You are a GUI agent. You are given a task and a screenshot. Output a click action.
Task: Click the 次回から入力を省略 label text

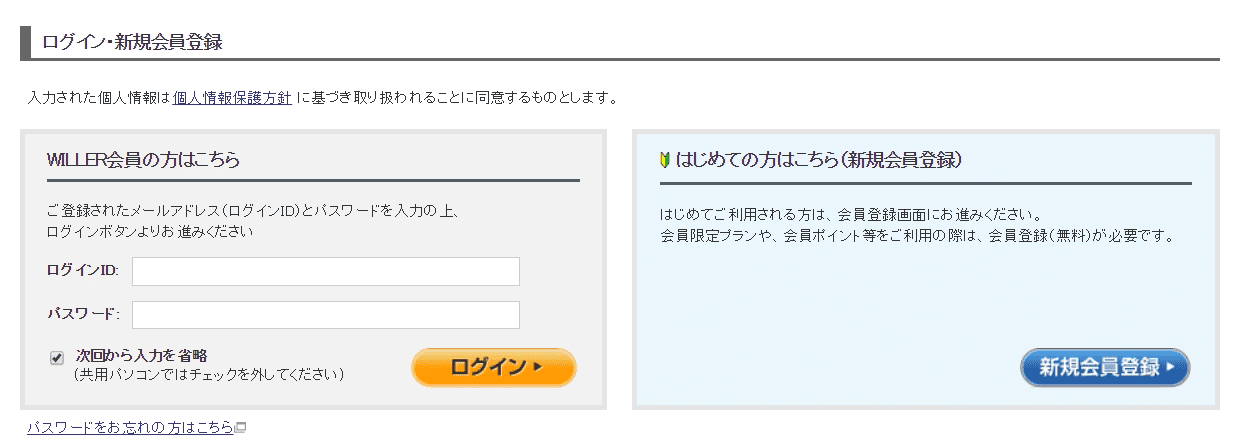click(x=141, y=355)
